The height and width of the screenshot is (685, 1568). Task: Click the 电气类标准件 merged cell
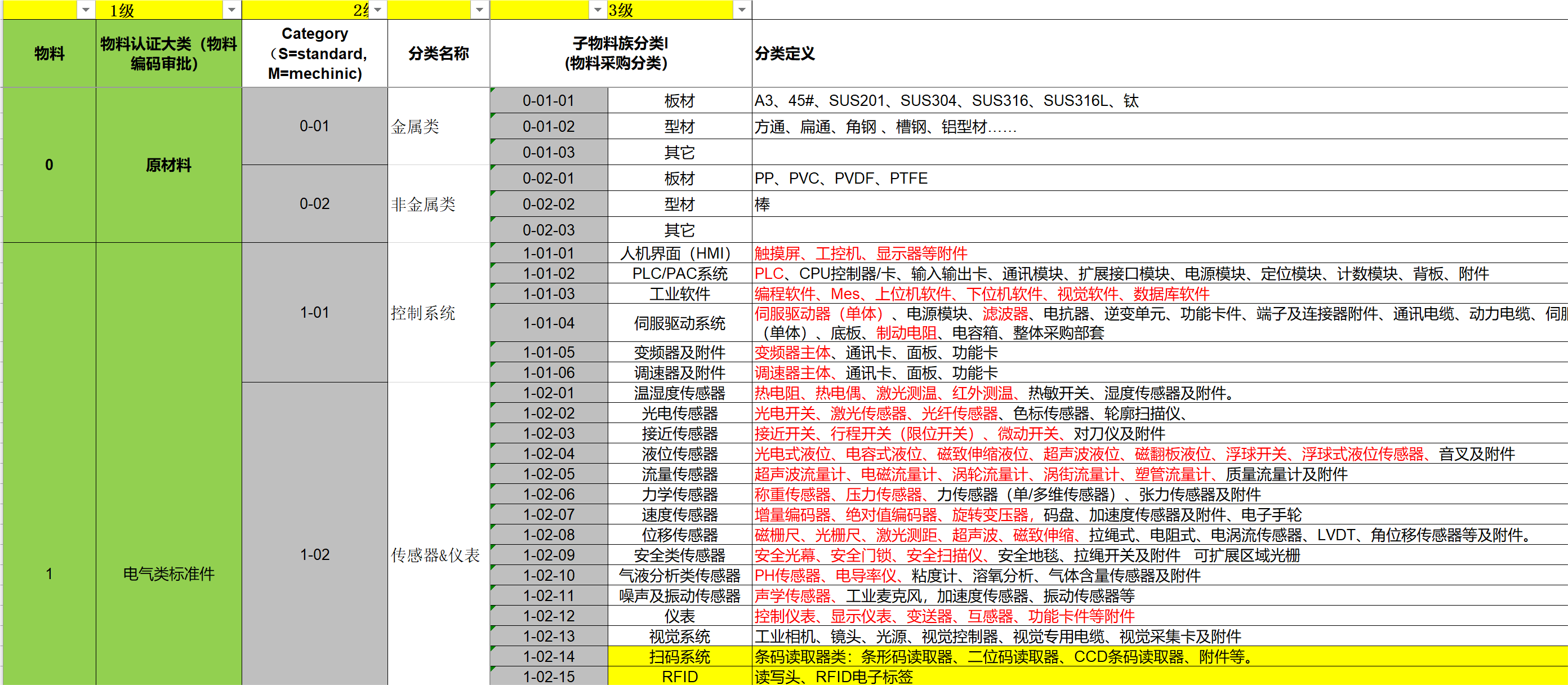click(168, 573)
